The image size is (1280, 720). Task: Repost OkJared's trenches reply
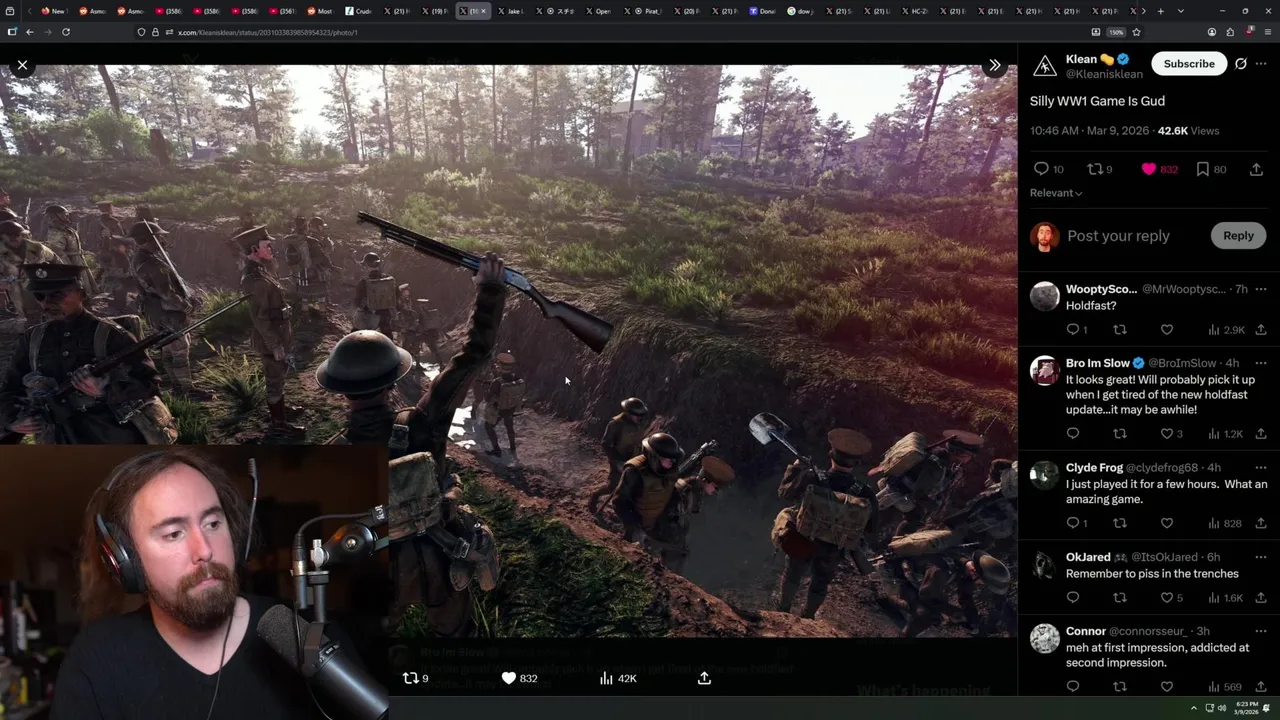[x=1120, y=598]
